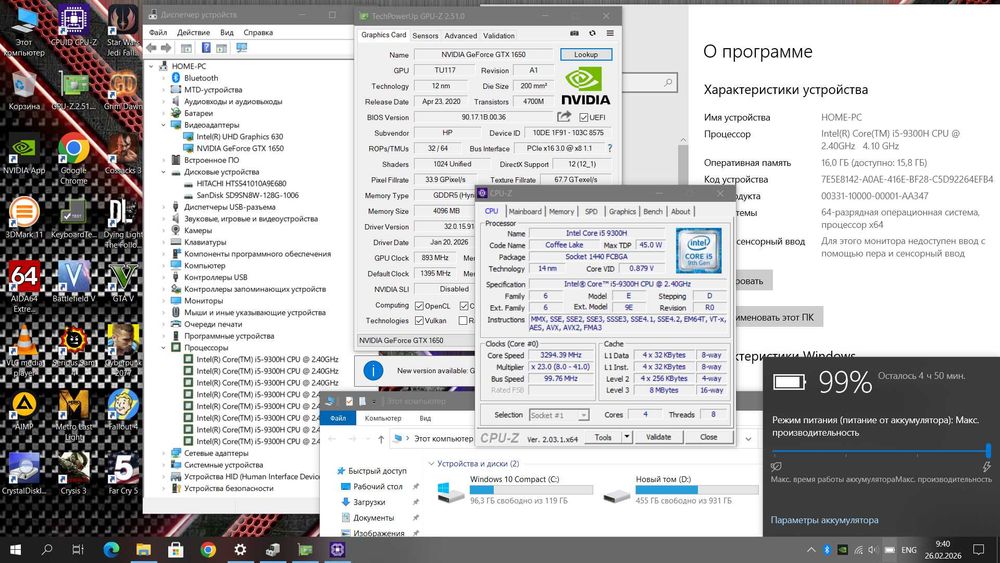Open the Компьютер ribbon tab in Explorer
Screen dimensions: 1000x563
click(383, 418)
